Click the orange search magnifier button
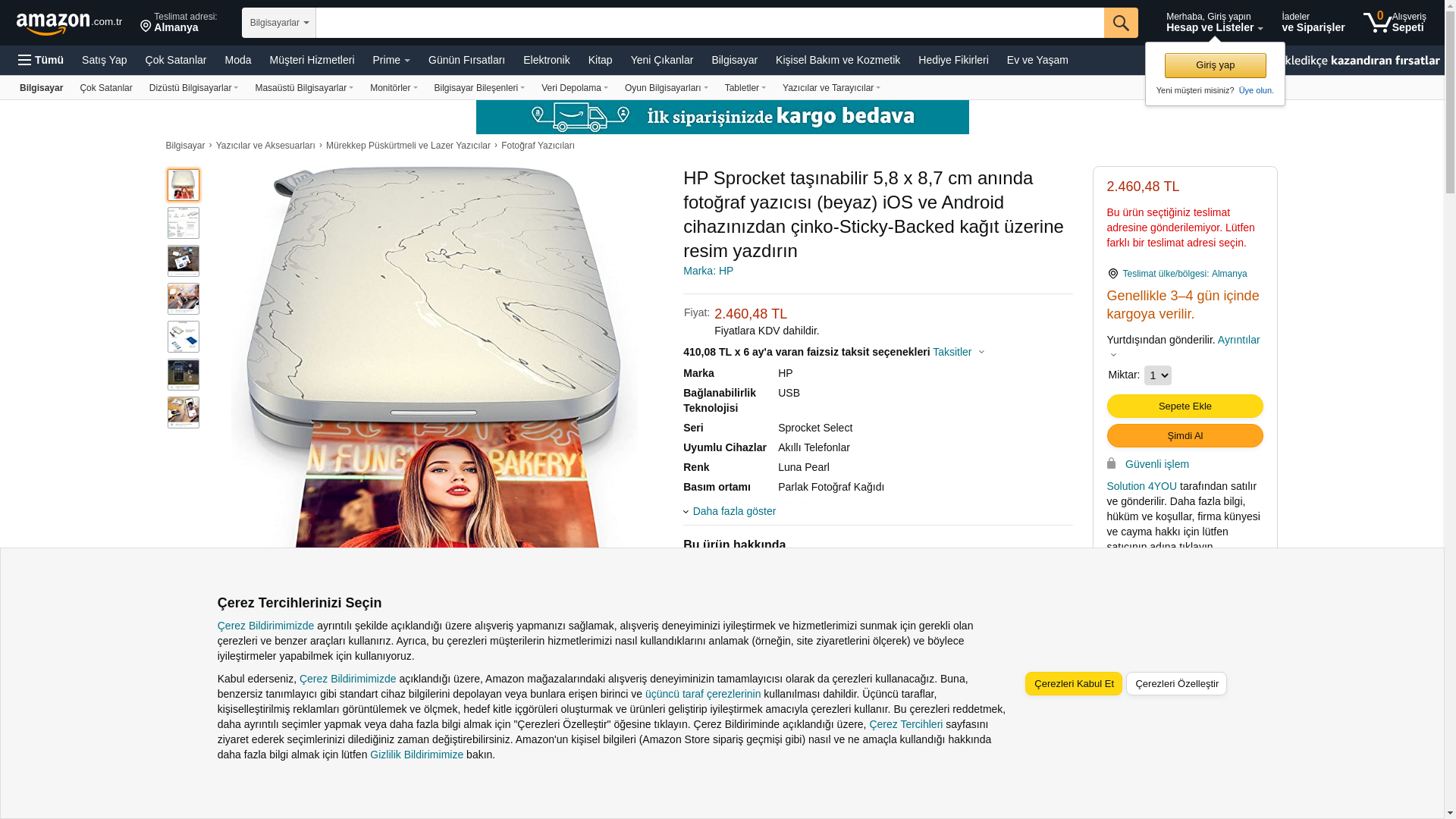This screenshot has height=819, width=1456. point(1121,23)
